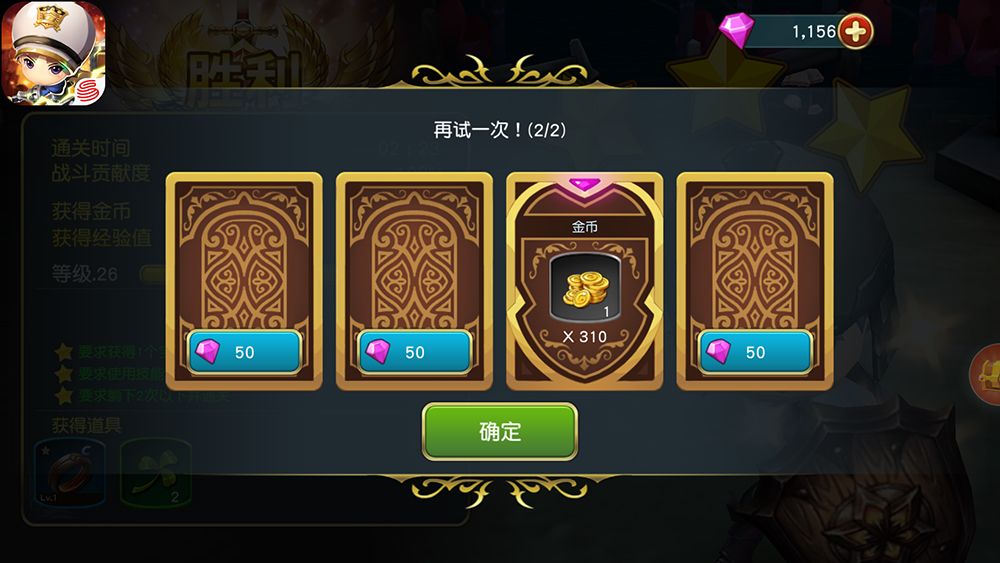Click the four-leaf clover item icon

(x=156, y=473)
